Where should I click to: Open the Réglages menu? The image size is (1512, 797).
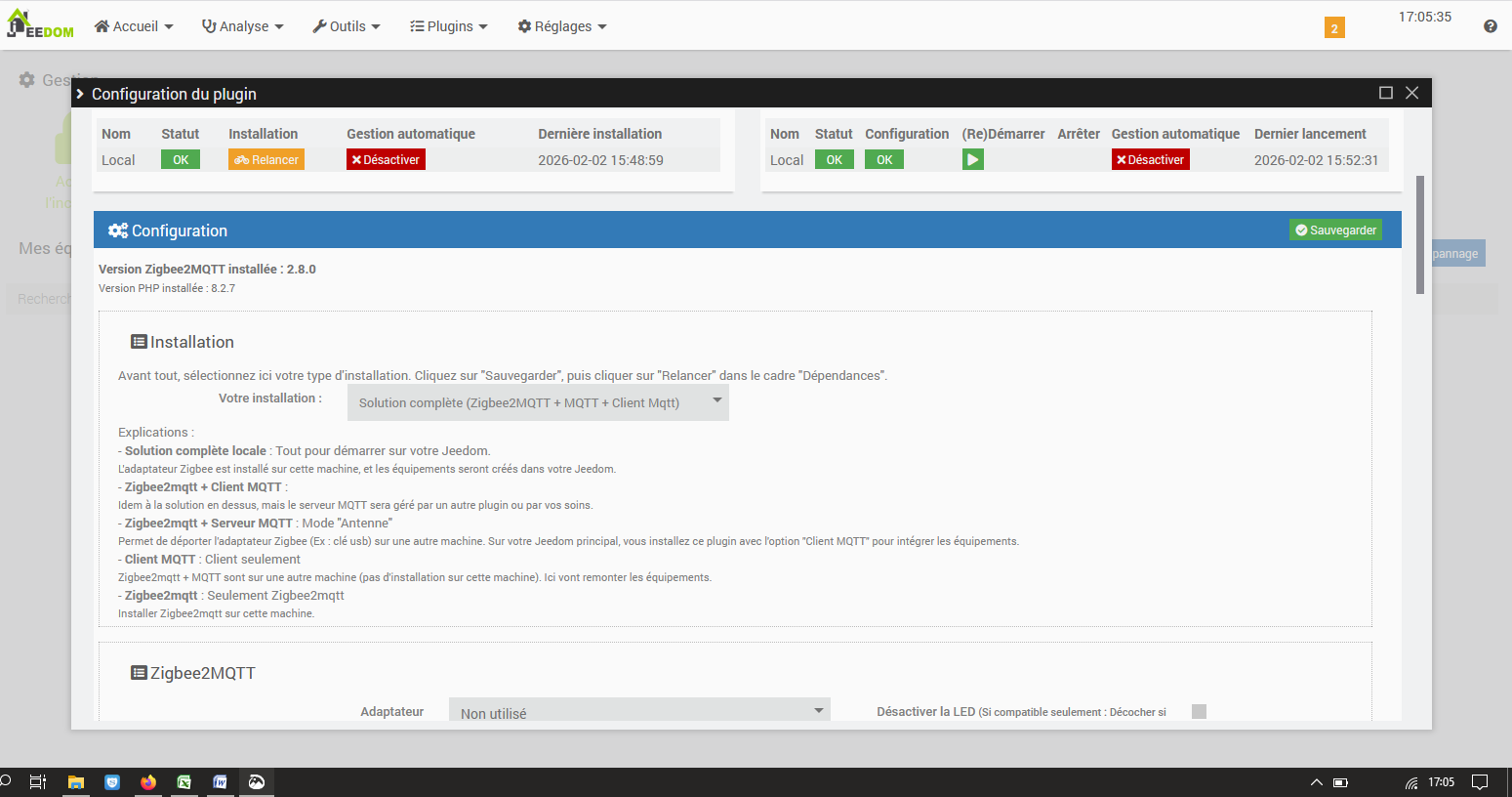pyautogui.click(x=562, y=26)
